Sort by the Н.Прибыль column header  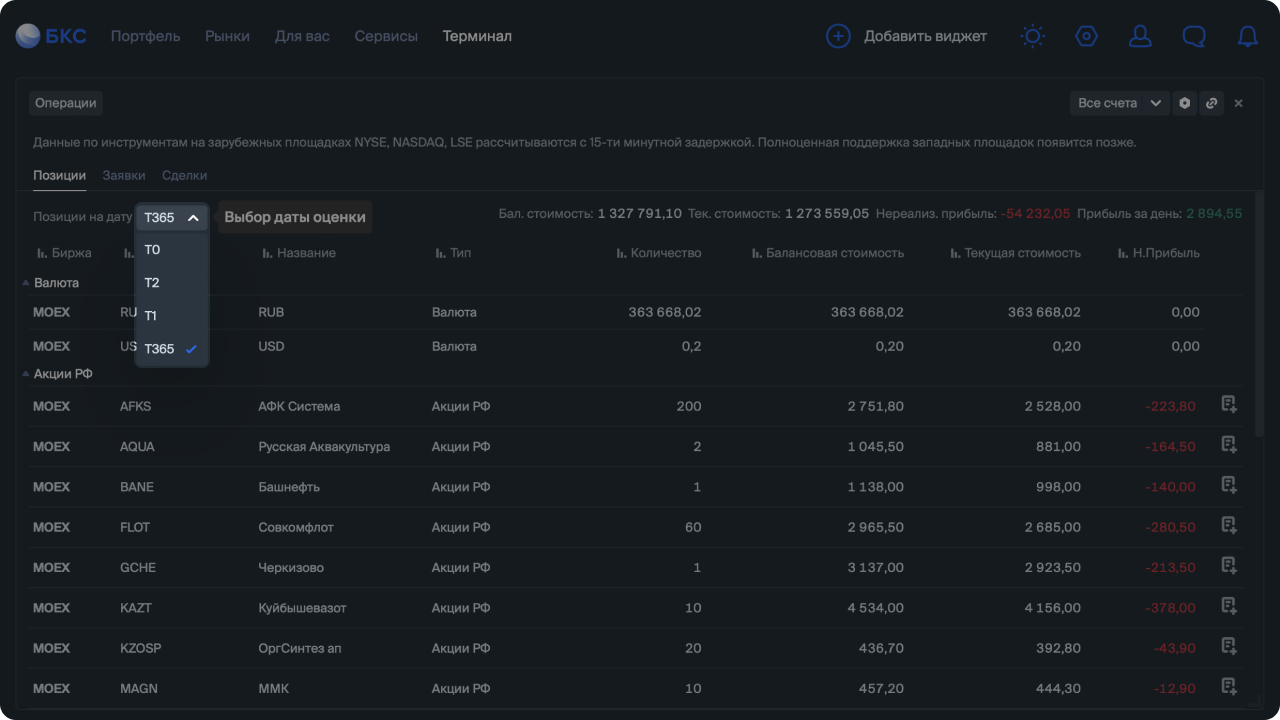click(1159, 253)
